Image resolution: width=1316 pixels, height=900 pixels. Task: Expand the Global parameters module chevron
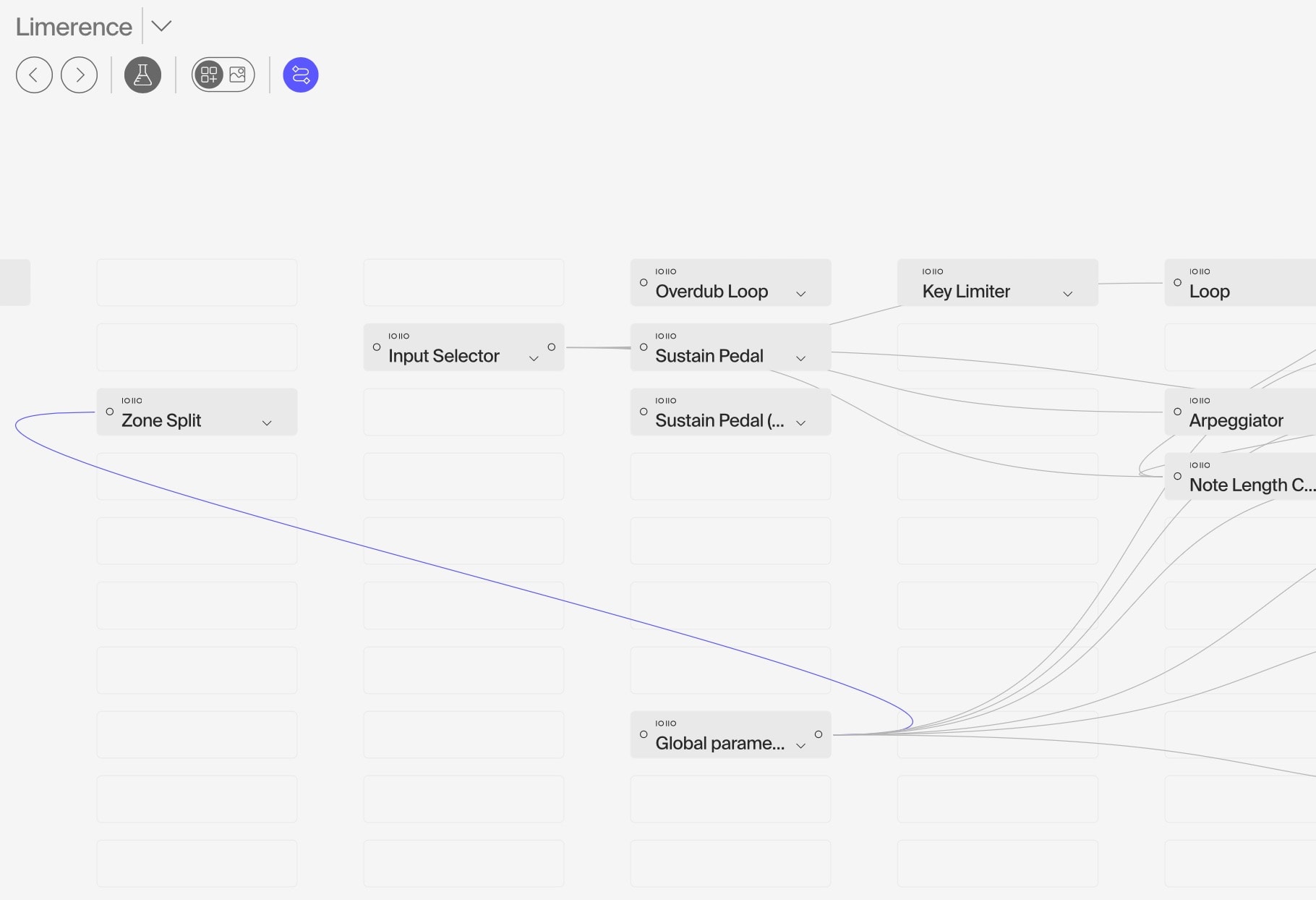(x=800, y=746)
